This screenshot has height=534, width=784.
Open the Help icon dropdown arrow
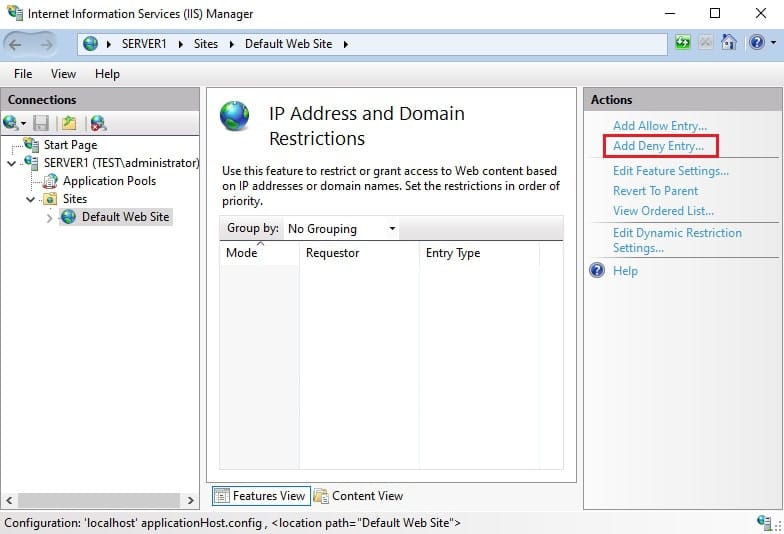point(774,43)
